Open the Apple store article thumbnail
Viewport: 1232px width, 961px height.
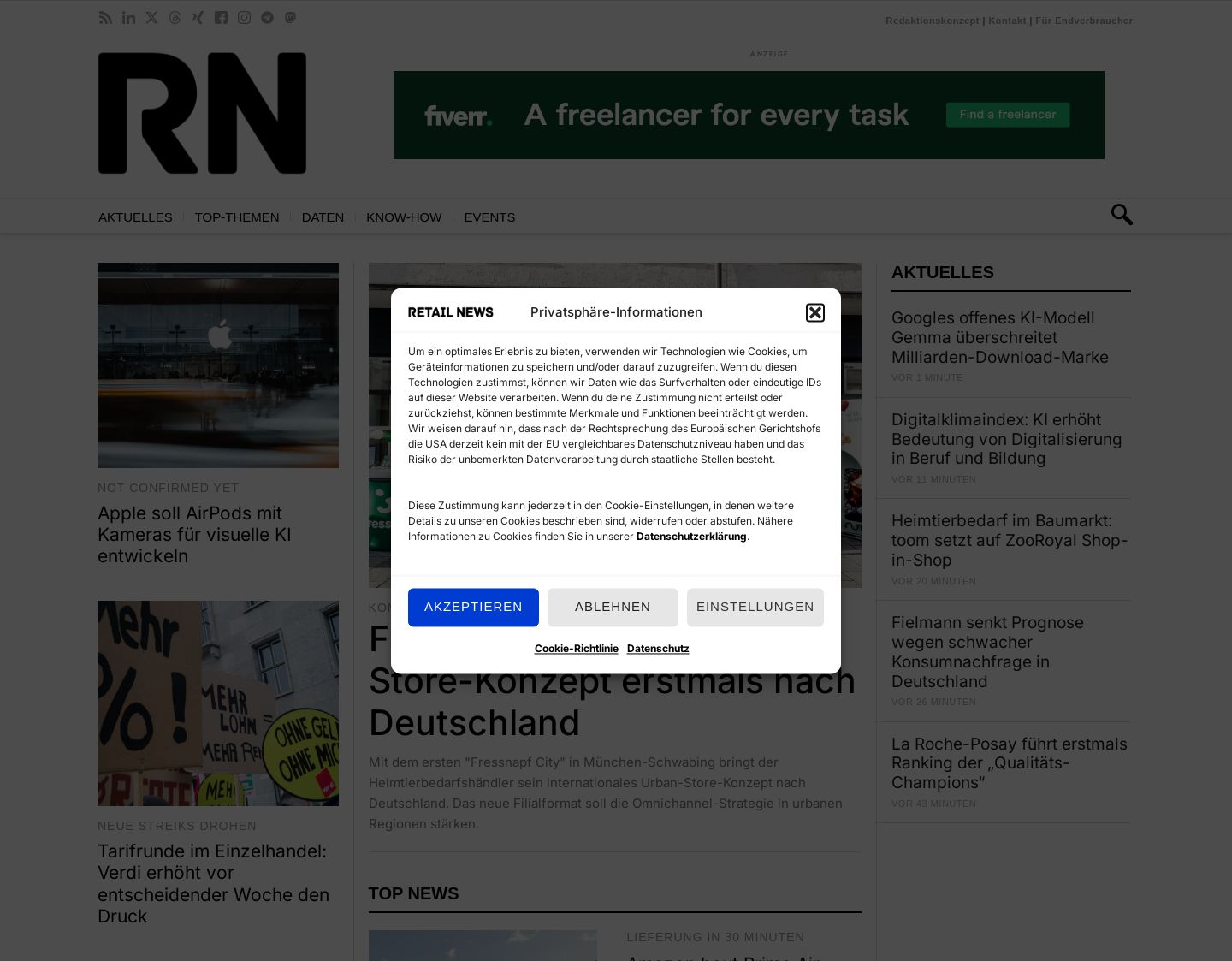click(x=218, y=365)
